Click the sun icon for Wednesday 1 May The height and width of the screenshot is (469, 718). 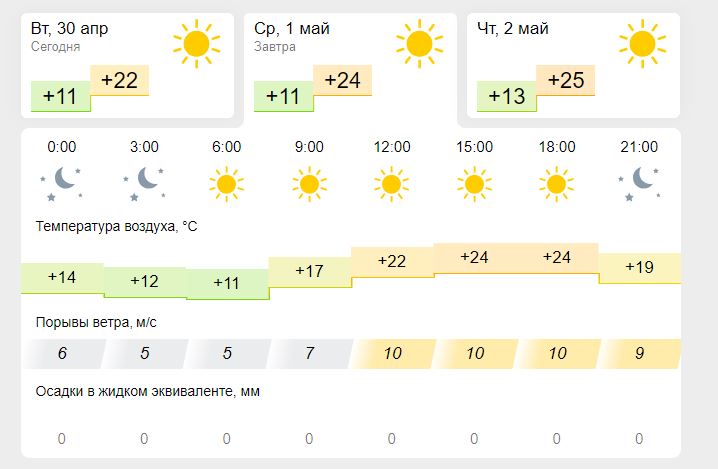(419, 43)
